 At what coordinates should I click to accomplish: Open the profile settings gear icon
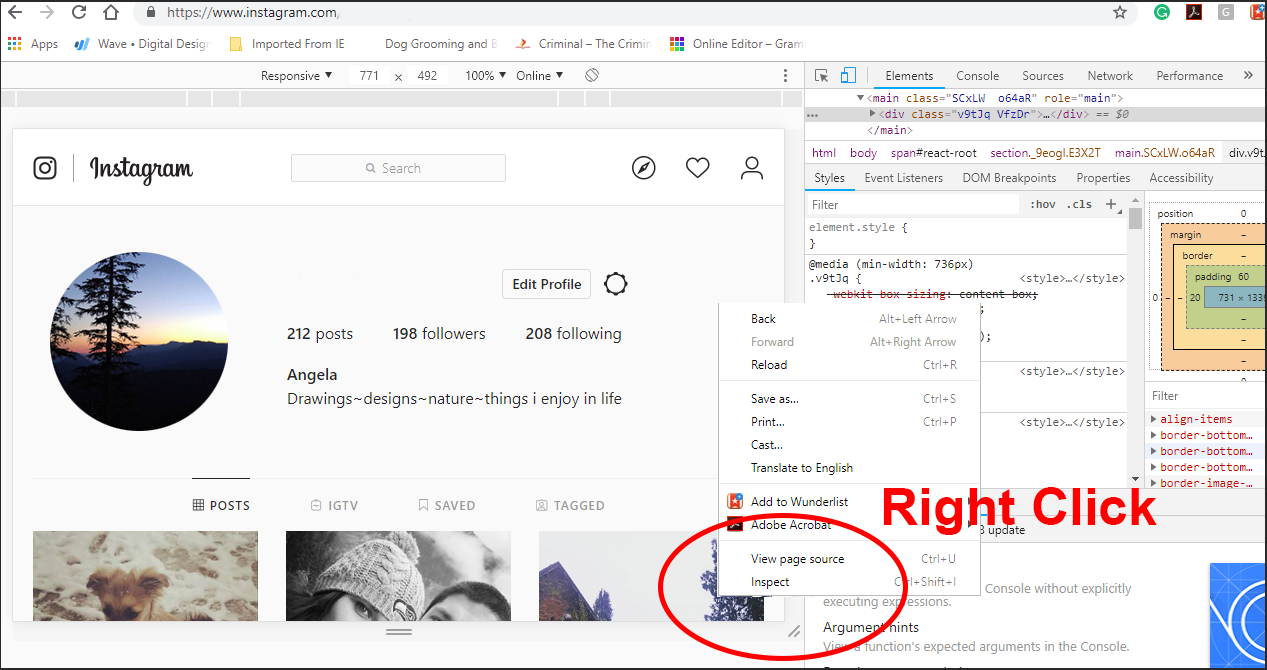point(616,284)
